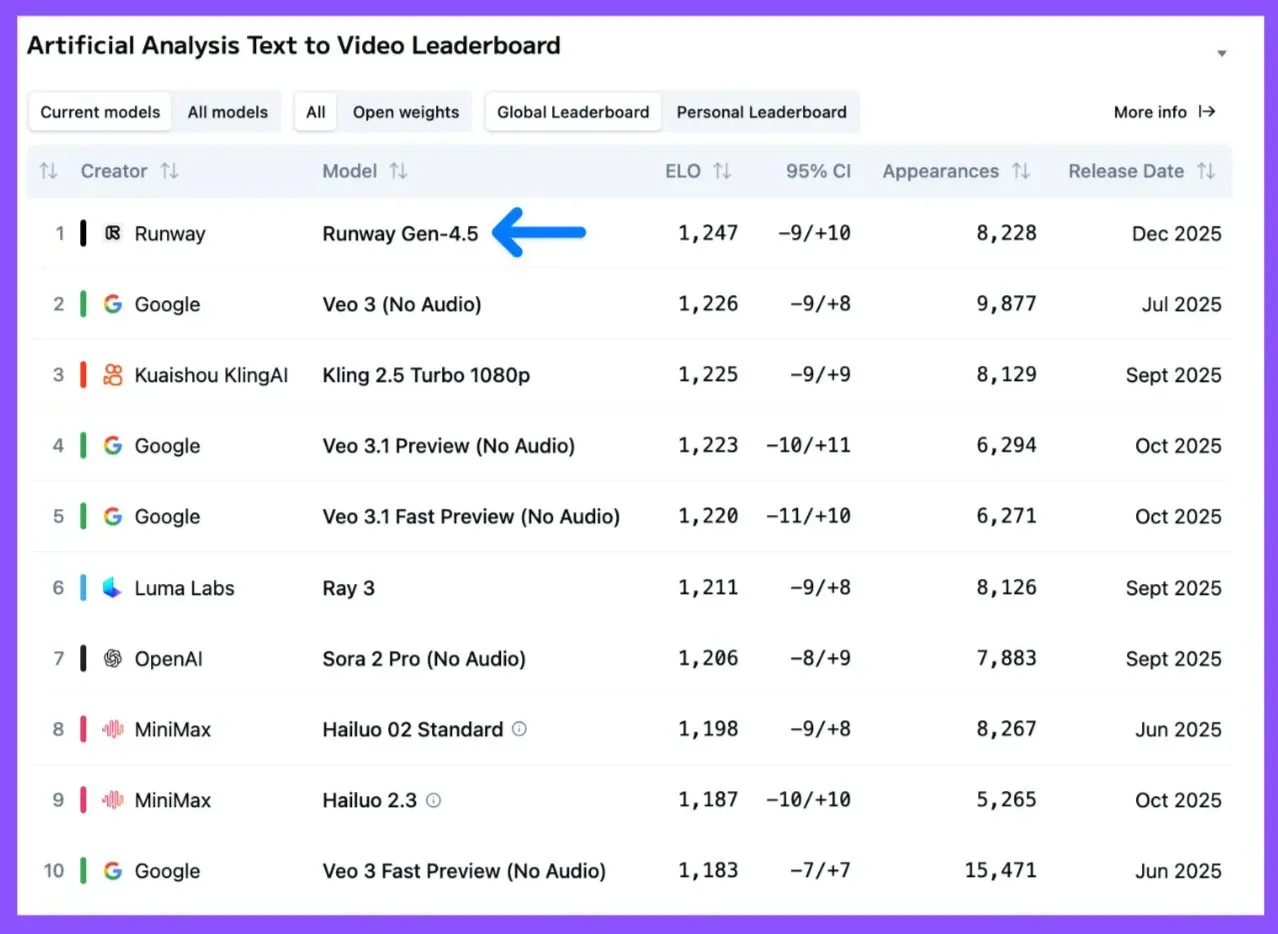The height and width of the screenshot is (934, 1278).
Task: Click the info icon beside Hailuo 2.3
Action: 433,800
